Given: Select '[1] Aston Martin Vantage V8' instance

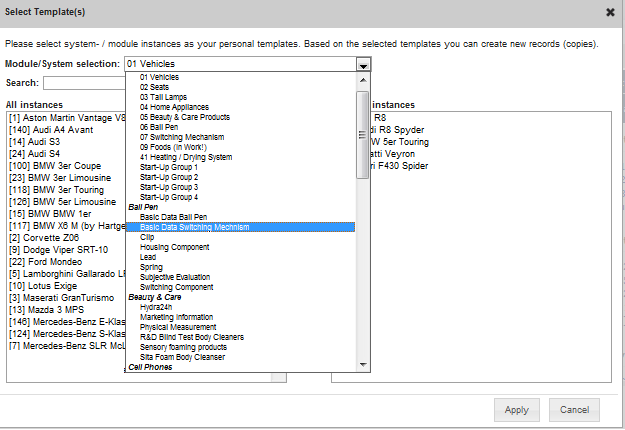Looking at the screenshot, I should point(67,118).
